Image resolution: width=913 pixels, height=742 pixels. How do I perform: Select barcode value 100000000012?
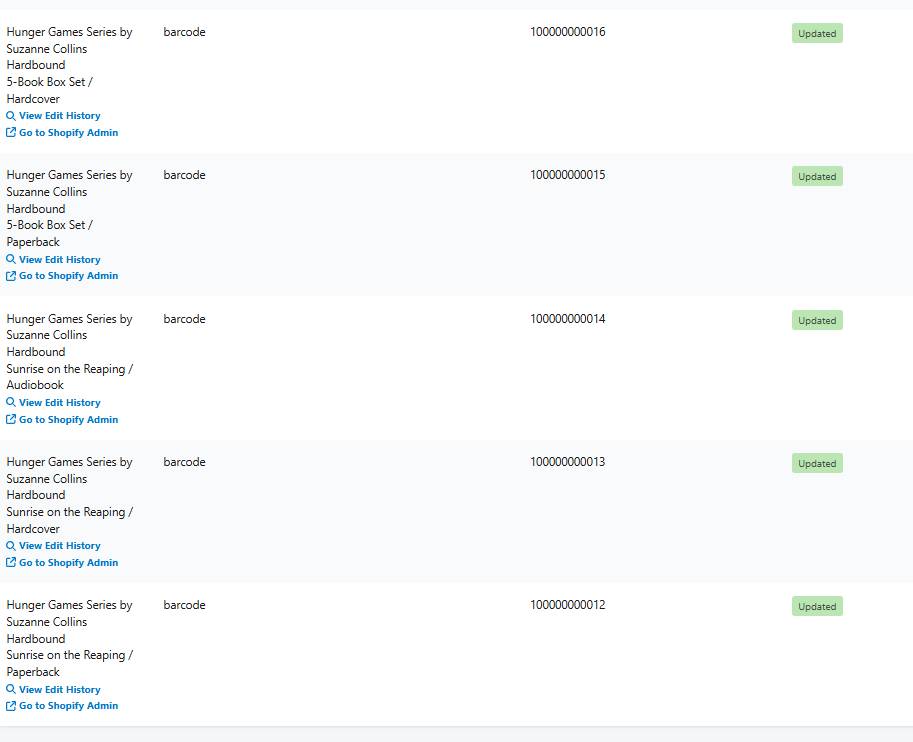[568, 605]
